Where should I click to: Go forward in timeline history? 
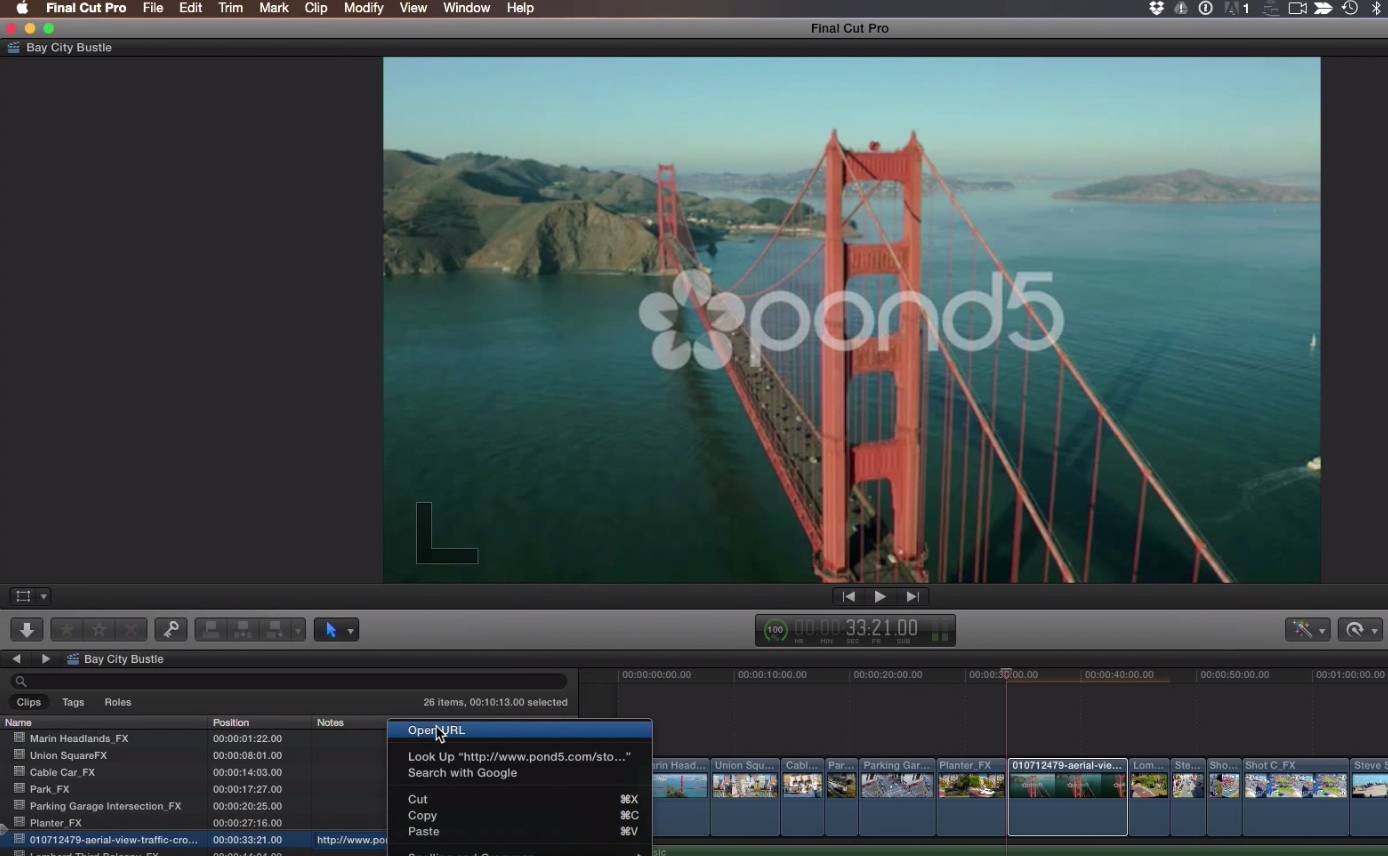click(x=45, y=659)
